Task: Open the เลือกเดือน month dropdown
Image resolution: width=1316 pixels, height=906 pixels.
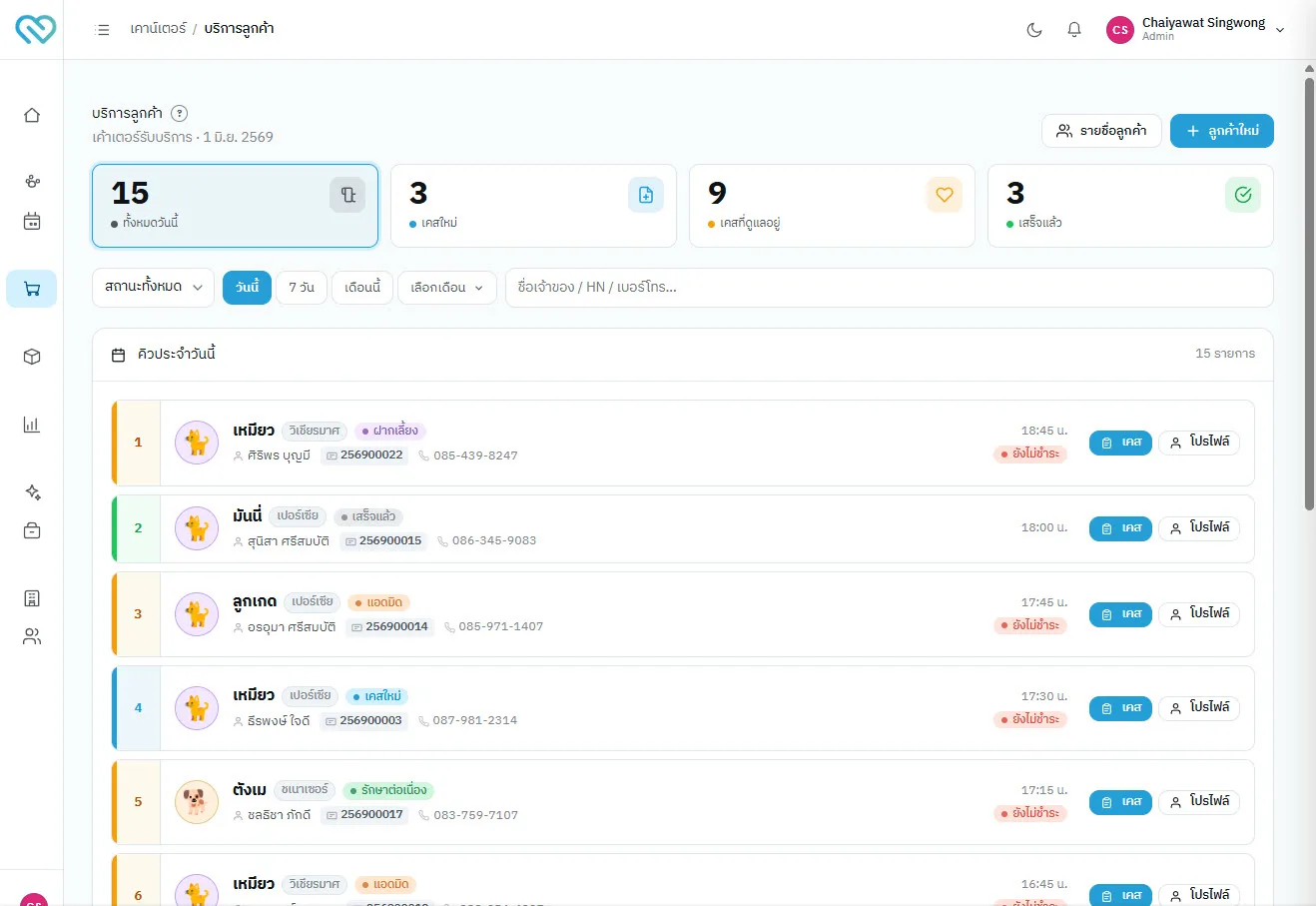Action: pos(447,288)
